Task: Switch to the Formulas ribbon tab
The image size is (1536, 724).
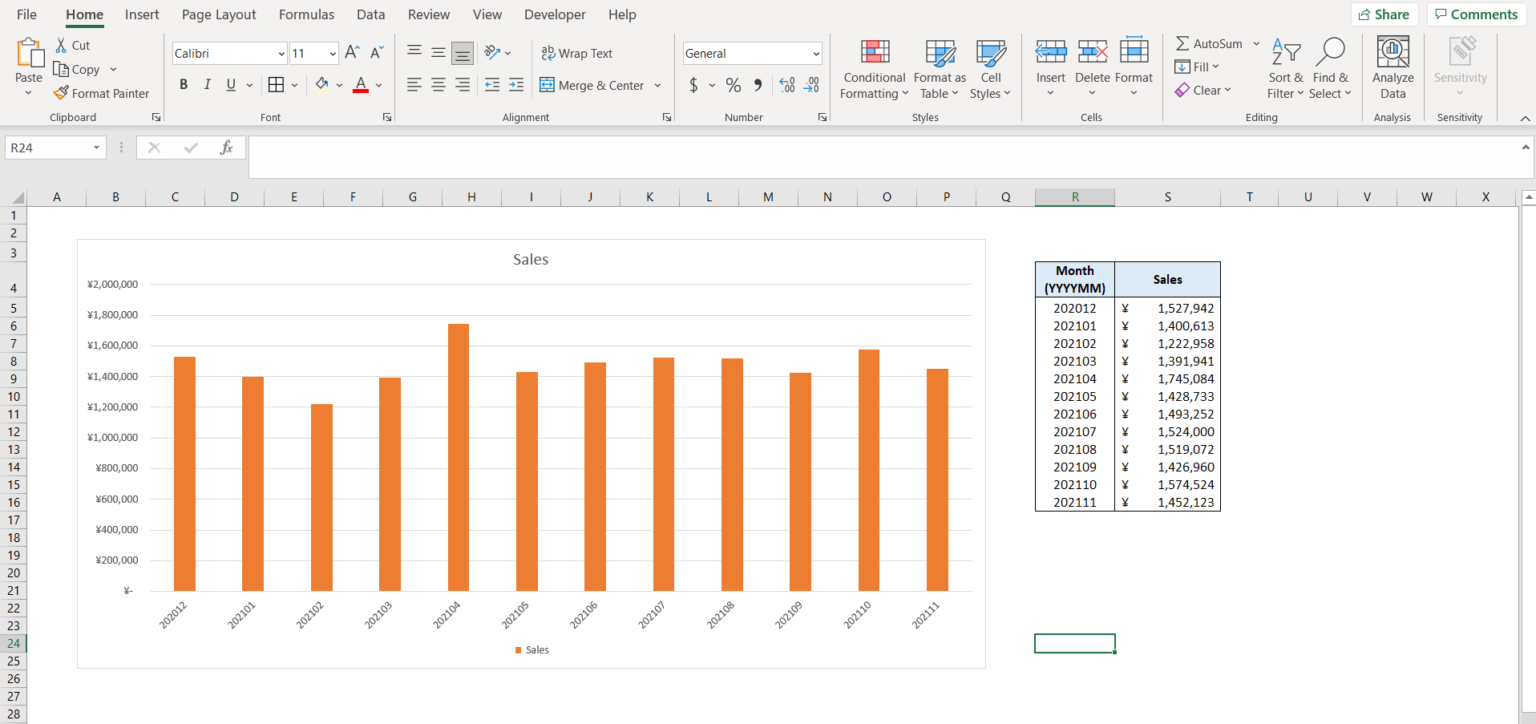Action: coord(306,14)
